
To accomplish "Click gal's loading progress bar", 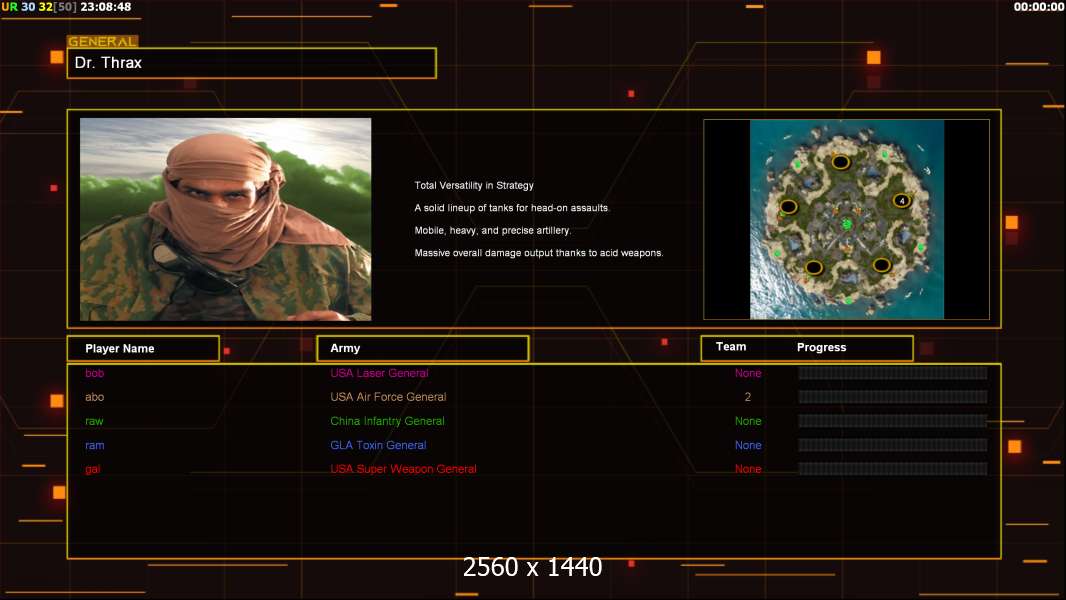I will 893,469.
